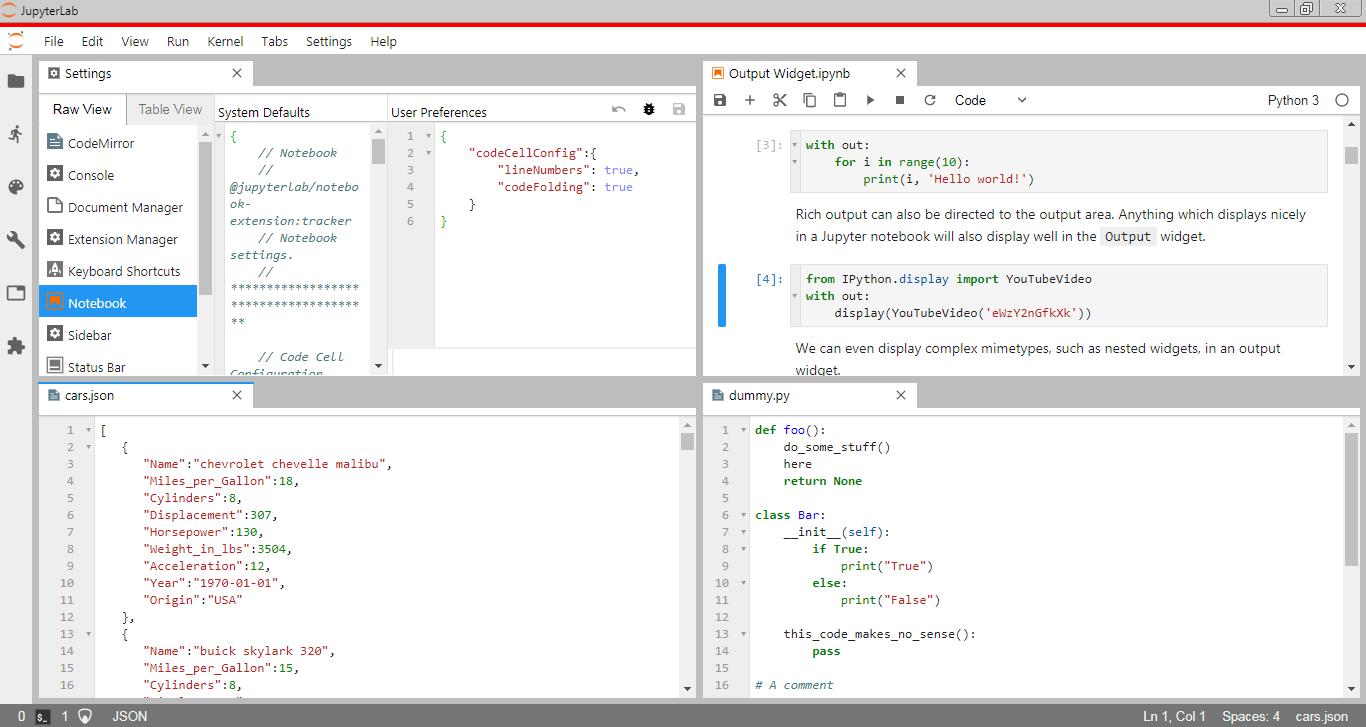Click the settings plugin list scrollbar
This screenshot has width=1366, height=727.
click(x=205, y=218)
